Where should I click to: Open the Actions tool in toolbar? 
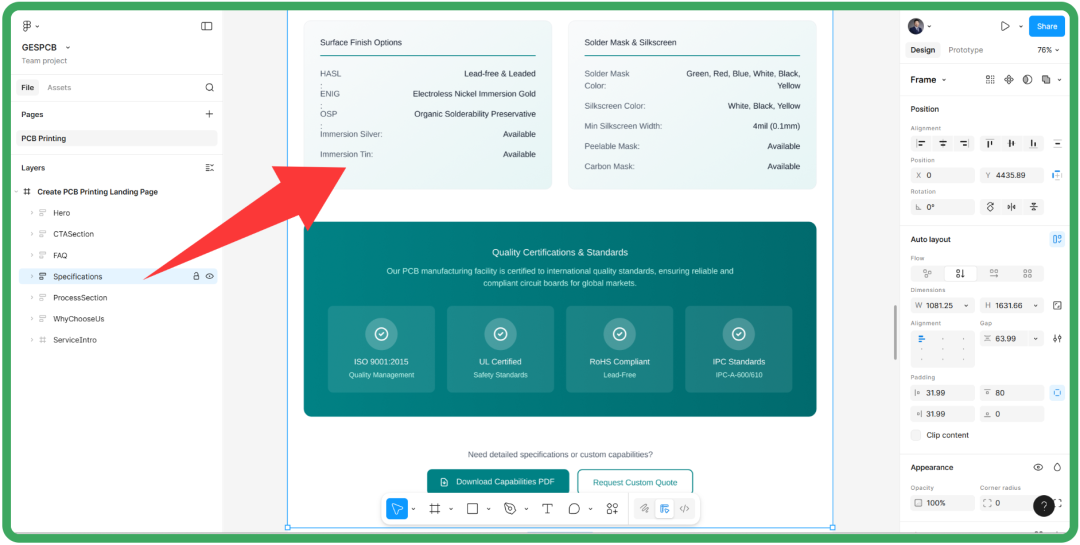612,509
